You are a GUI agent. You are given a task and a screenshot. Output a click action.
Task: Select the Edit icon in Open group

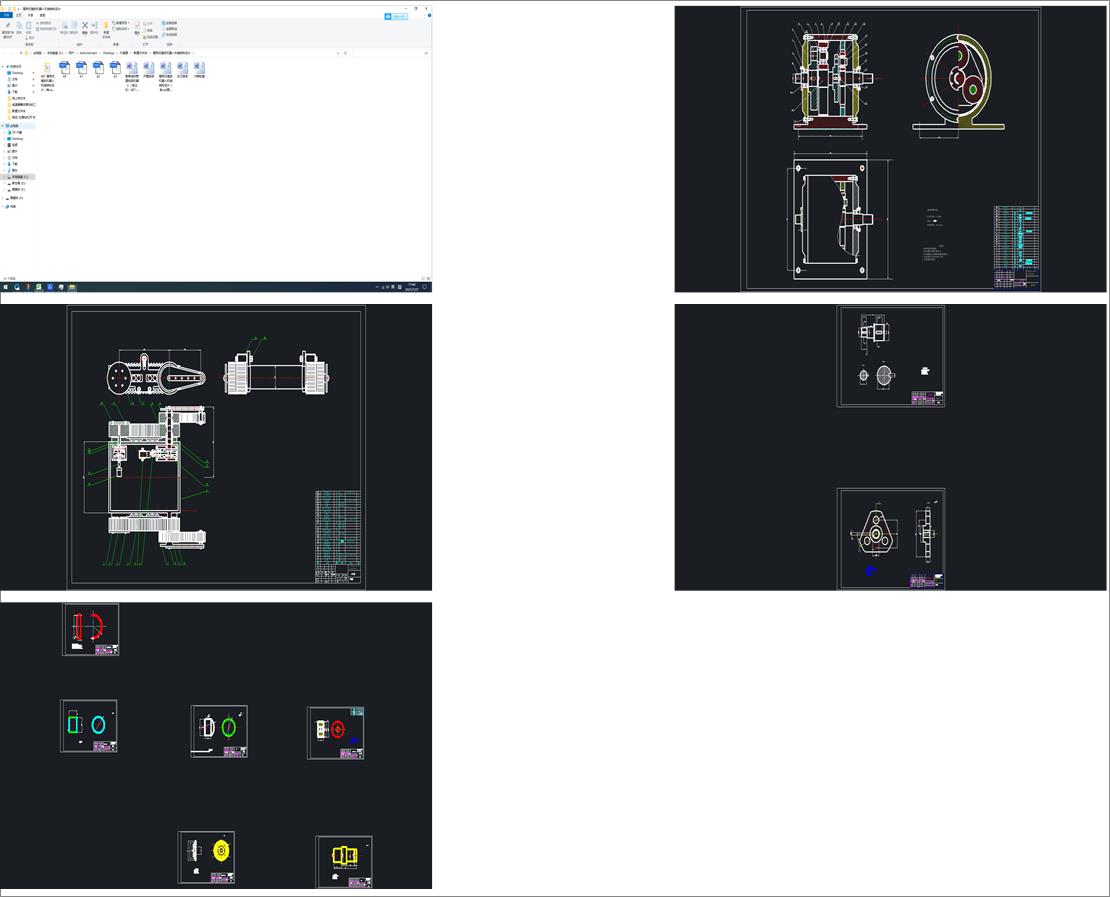pyautogui.click(x=148, y=30)
